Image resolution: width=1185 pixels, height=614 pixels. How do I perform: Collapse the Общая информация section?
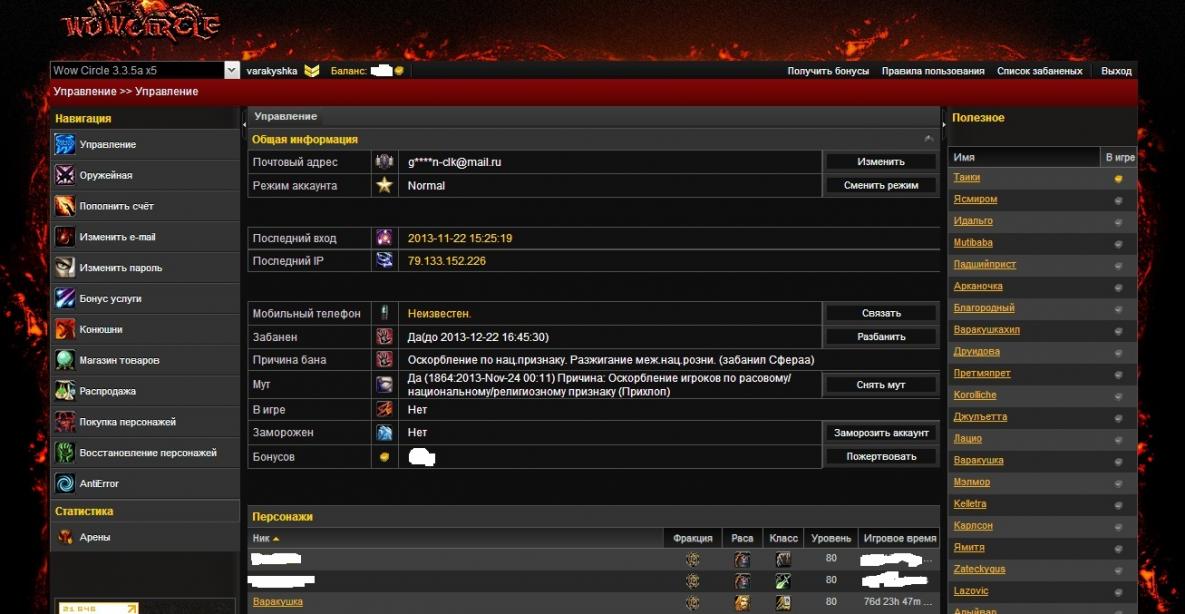929,139
